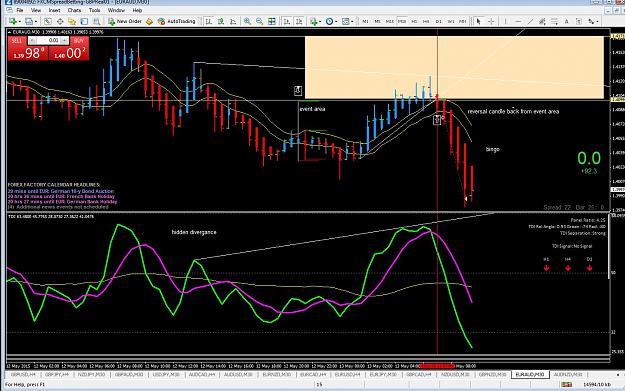Open the View menu

tap(36, 10)
